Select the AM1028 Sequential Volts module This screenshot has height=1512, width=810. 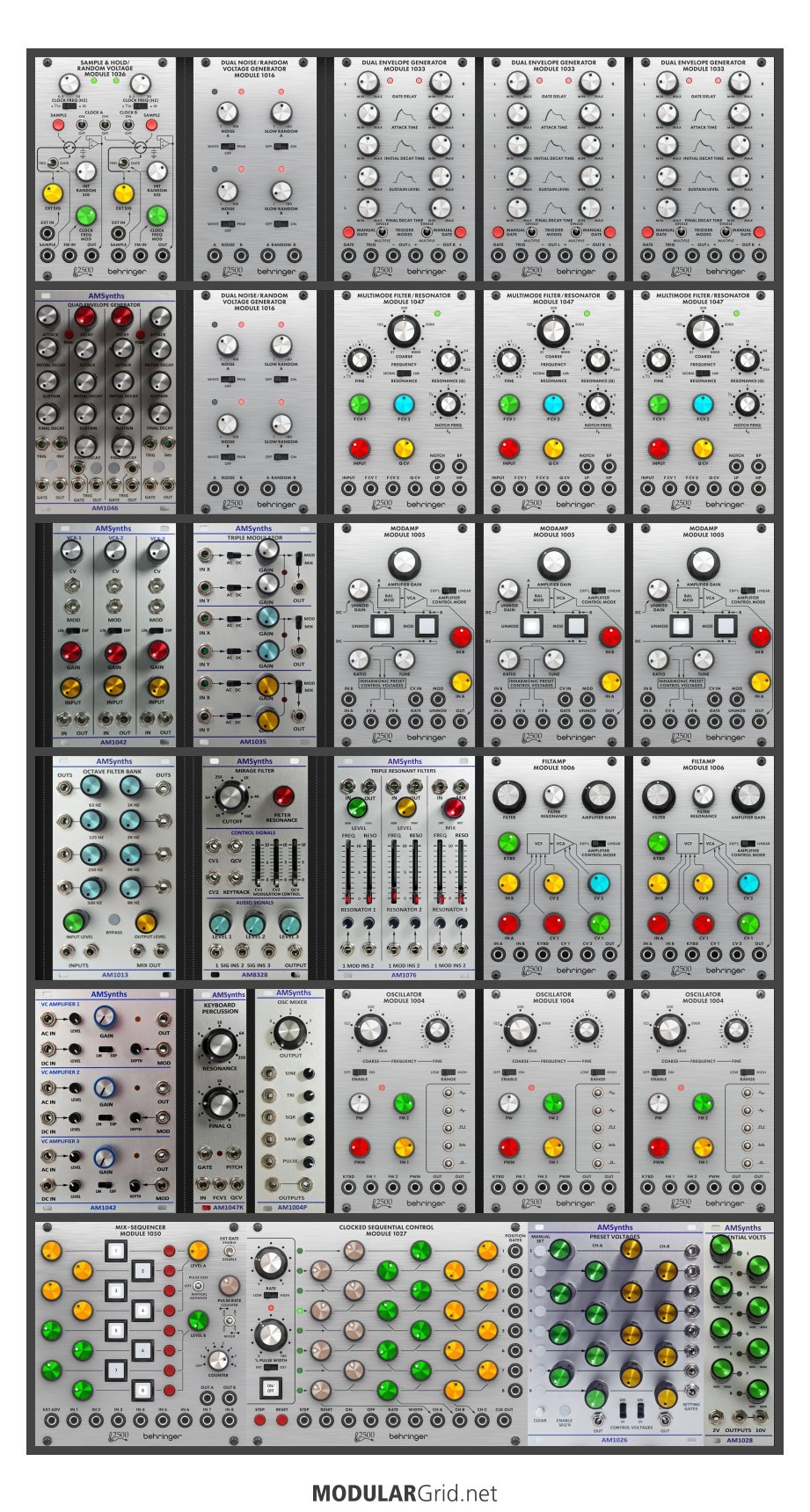740,1334
